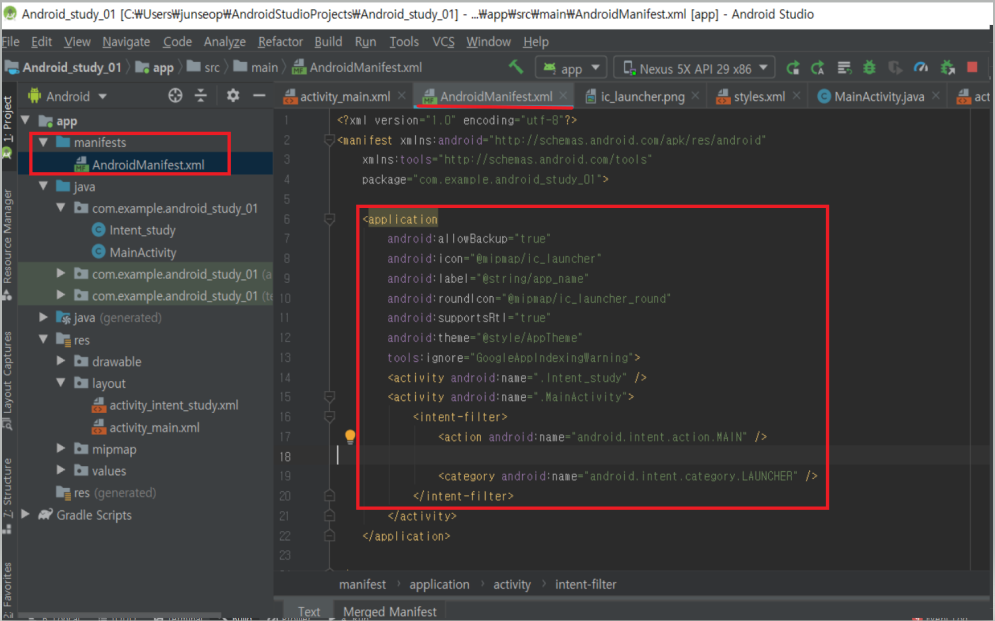Stop the running app with red square
This screenshot has height=621, width=995.
coord(972,67)
